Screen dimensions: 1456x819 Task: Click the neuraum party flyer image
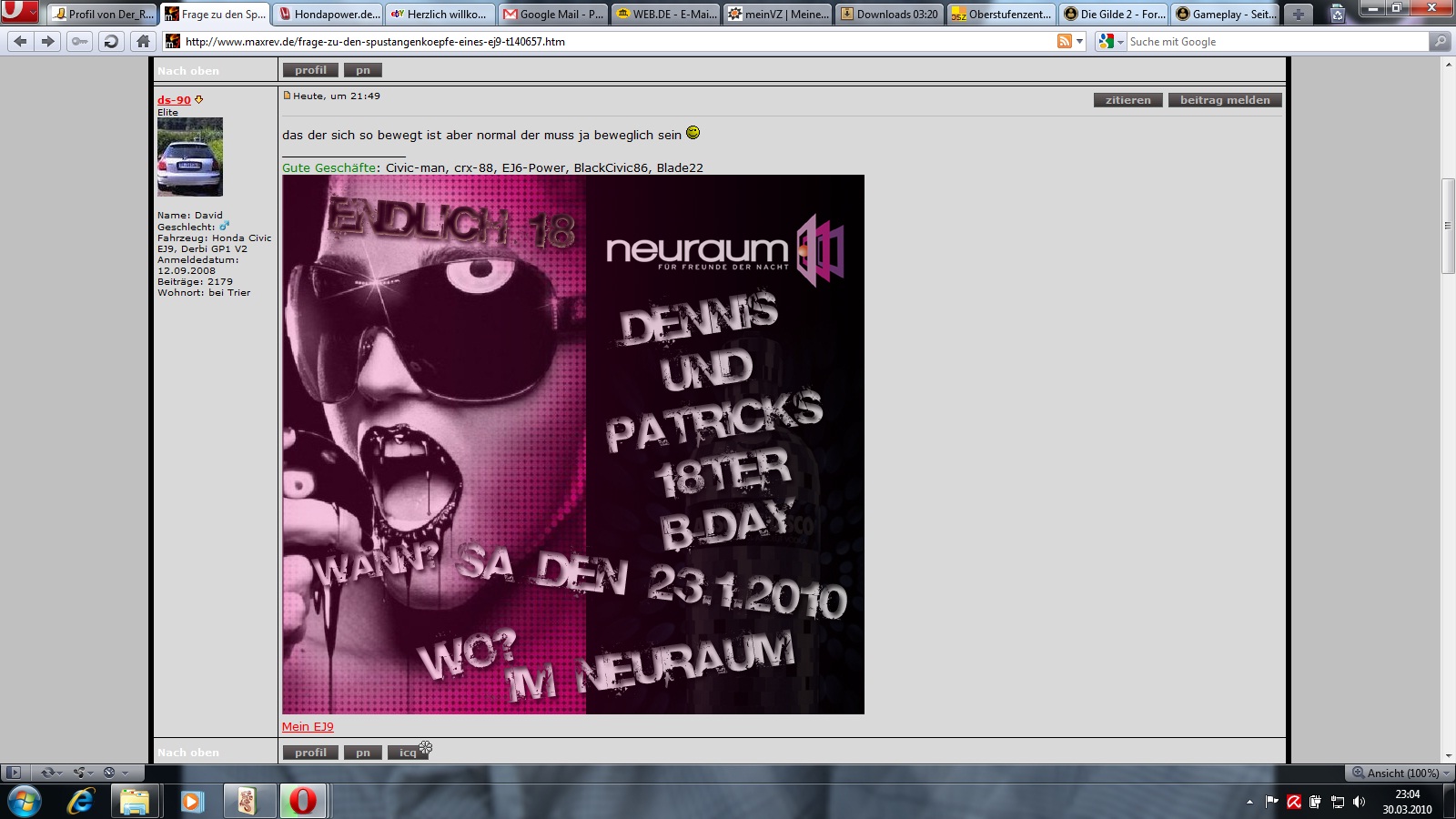click(573, 444)
